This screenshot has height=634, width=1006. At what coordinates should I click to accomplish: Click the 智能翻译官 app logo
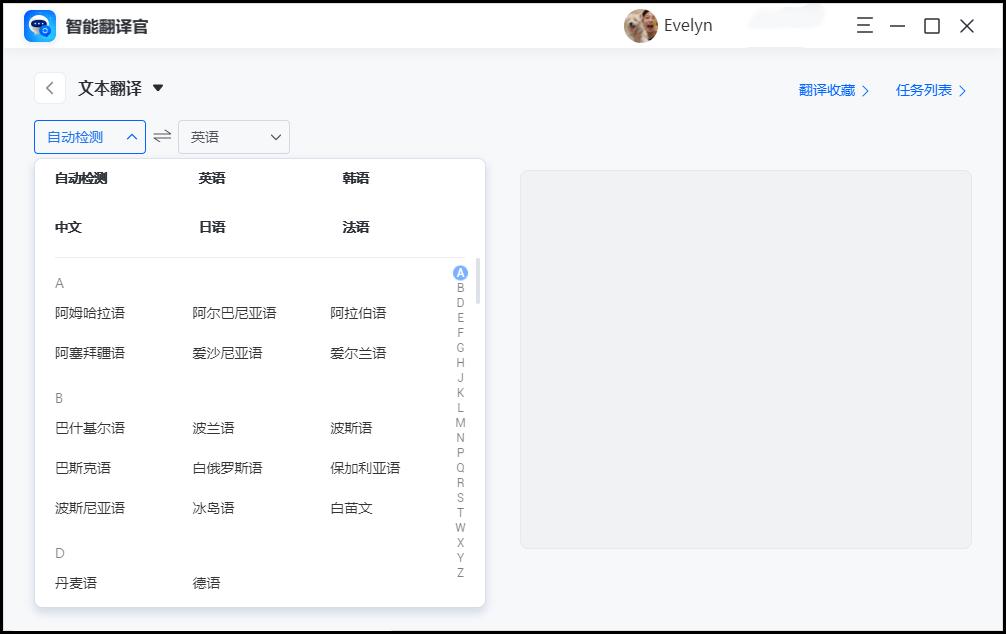coord(40,25)
